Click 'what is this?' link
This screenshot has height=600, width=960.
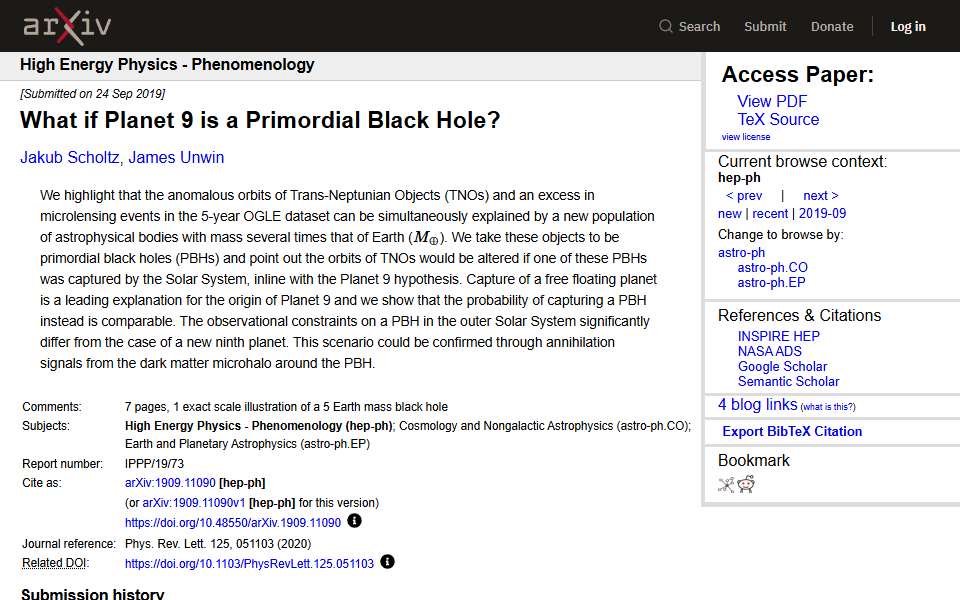click(x=828, y=407)
